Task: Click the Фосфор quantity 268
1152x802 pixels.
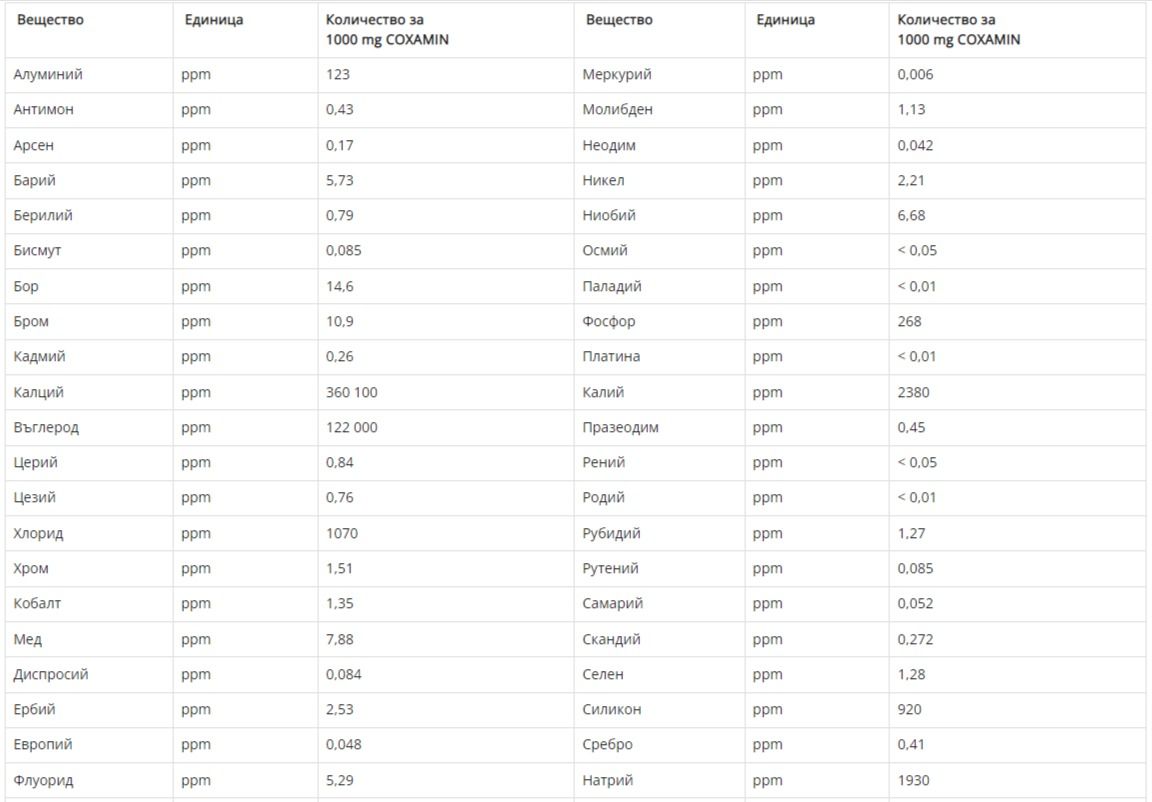Action: point(909,321)
